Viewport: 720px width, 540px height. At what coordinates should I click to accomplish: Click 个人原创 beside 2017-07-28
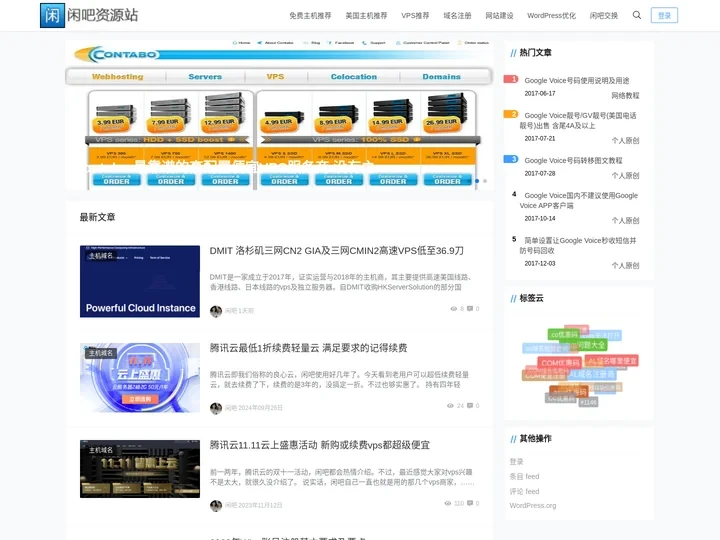[x=625, y=175]
